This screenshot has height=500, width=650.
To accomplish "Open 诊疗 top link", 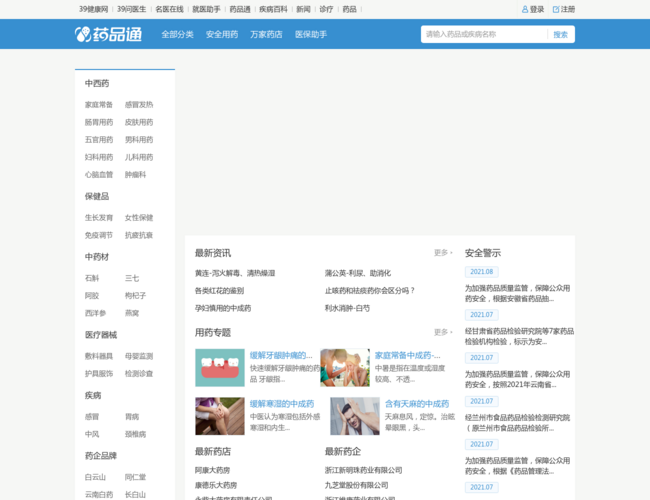I will (x=326, y=9).
